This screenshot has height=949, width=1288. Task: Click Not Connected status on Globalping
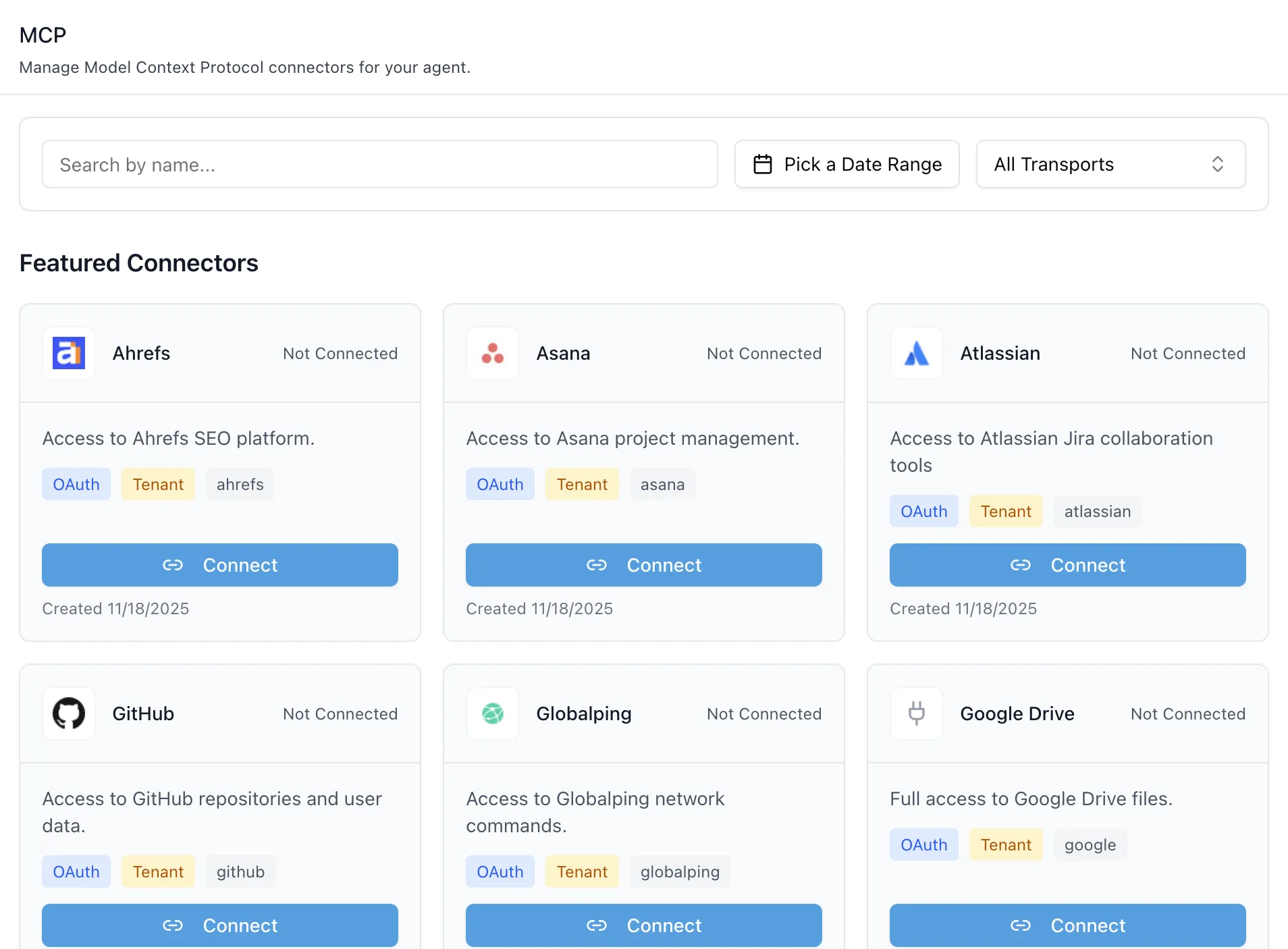764,713
